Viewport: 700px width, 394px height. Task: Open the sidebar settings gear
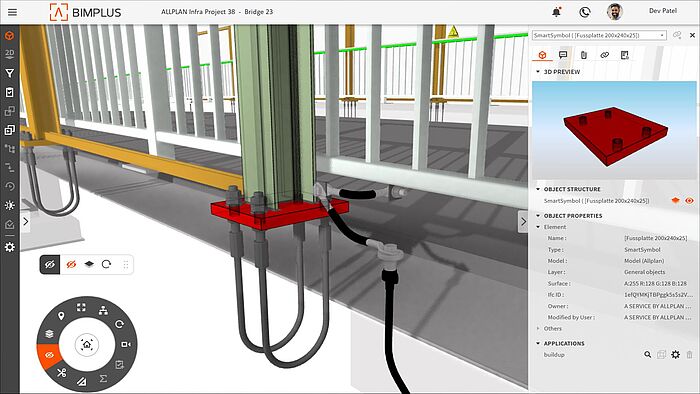tap(9, 247)
